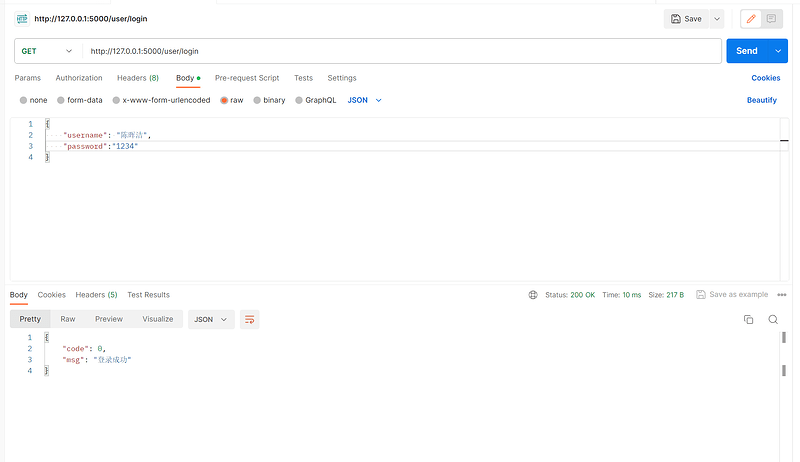Image resolution: width=800 pixels, height=462 pixels.
Task: Open the GET method dropdown
Action: point(47,51)
